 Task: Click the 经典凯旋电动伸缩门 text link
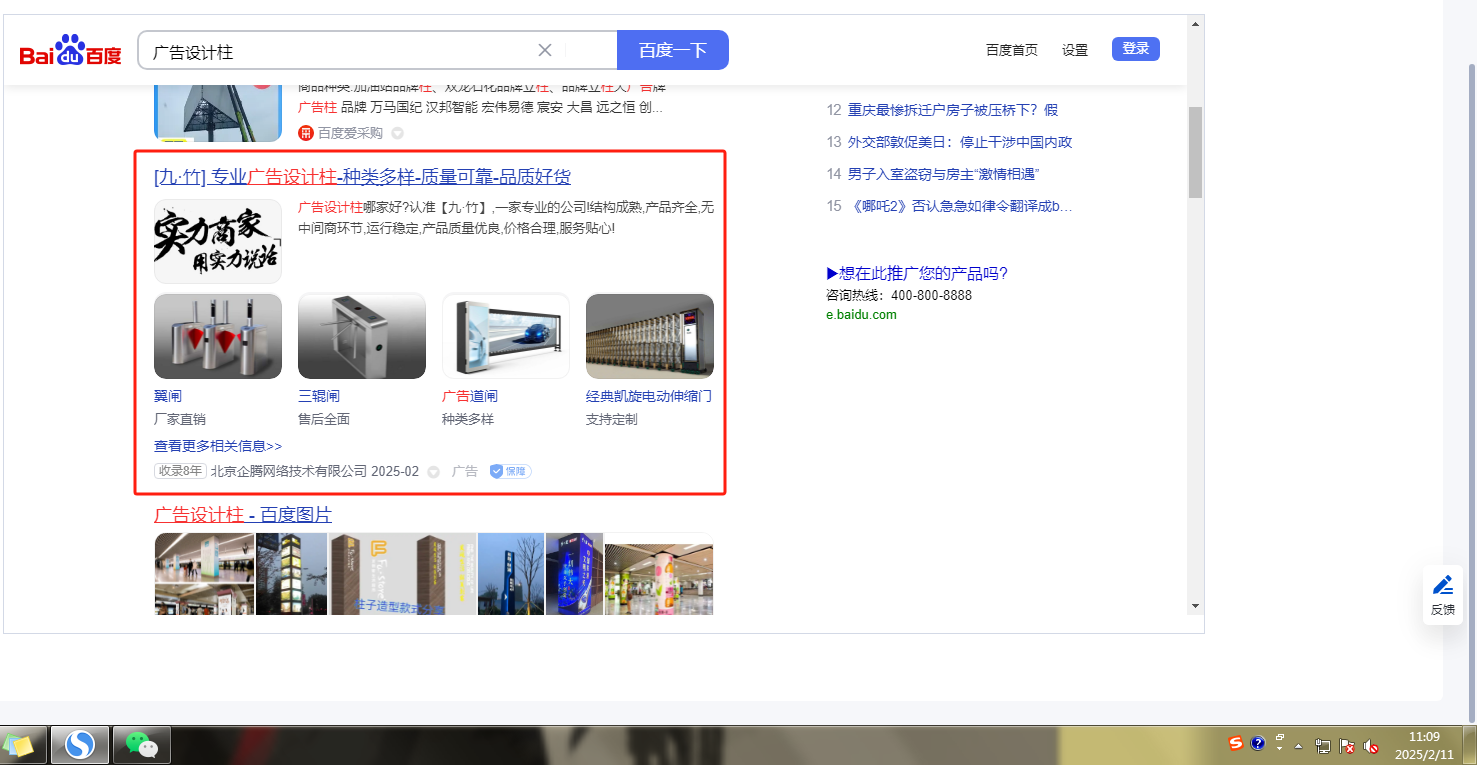click(649, 396)
